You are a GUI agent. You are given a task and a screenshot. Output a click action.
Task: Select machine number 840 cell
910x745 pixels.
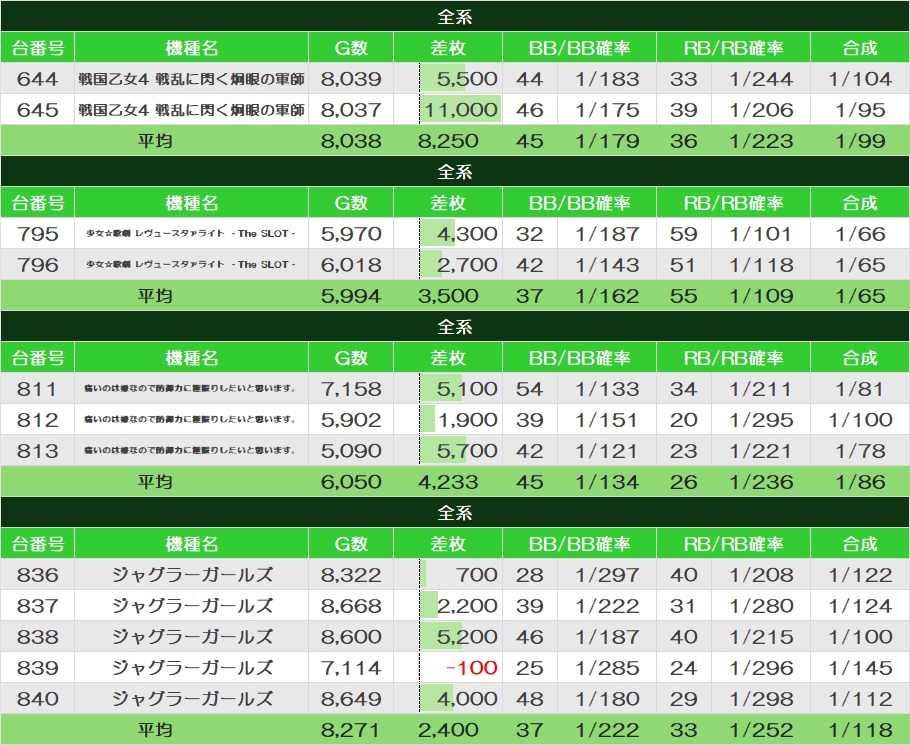coord(38,699)
